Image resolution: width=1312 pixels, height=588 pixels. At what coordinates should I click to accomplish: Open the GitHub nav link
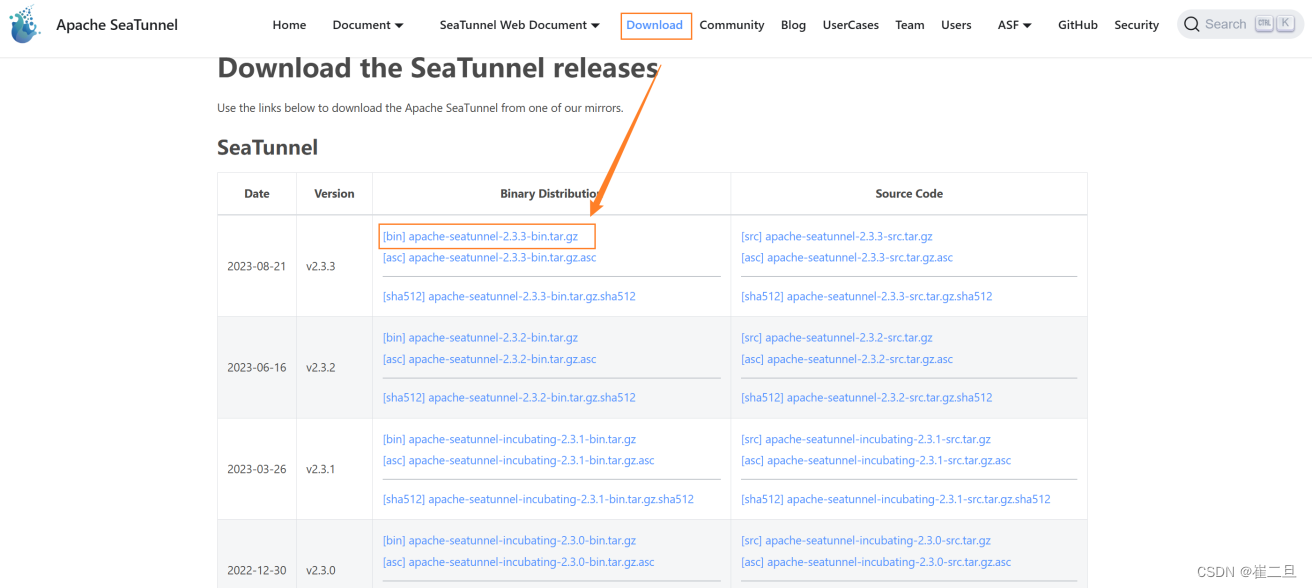click(x=1077, y=25)
